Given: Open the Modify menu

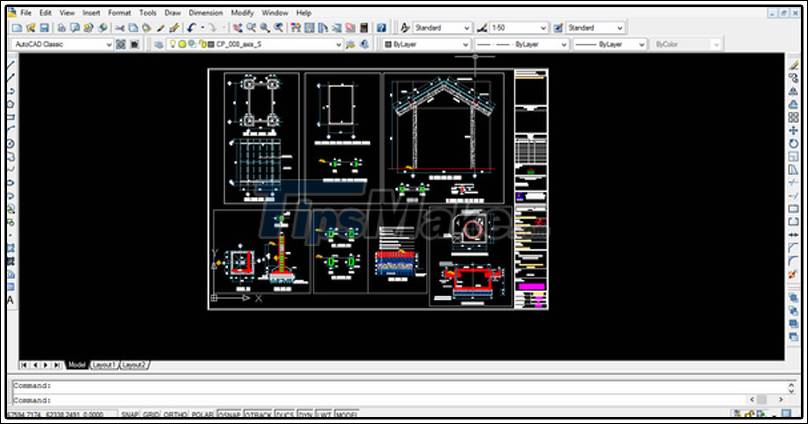Looking at the screenshot, I should (x=242, y=12).
